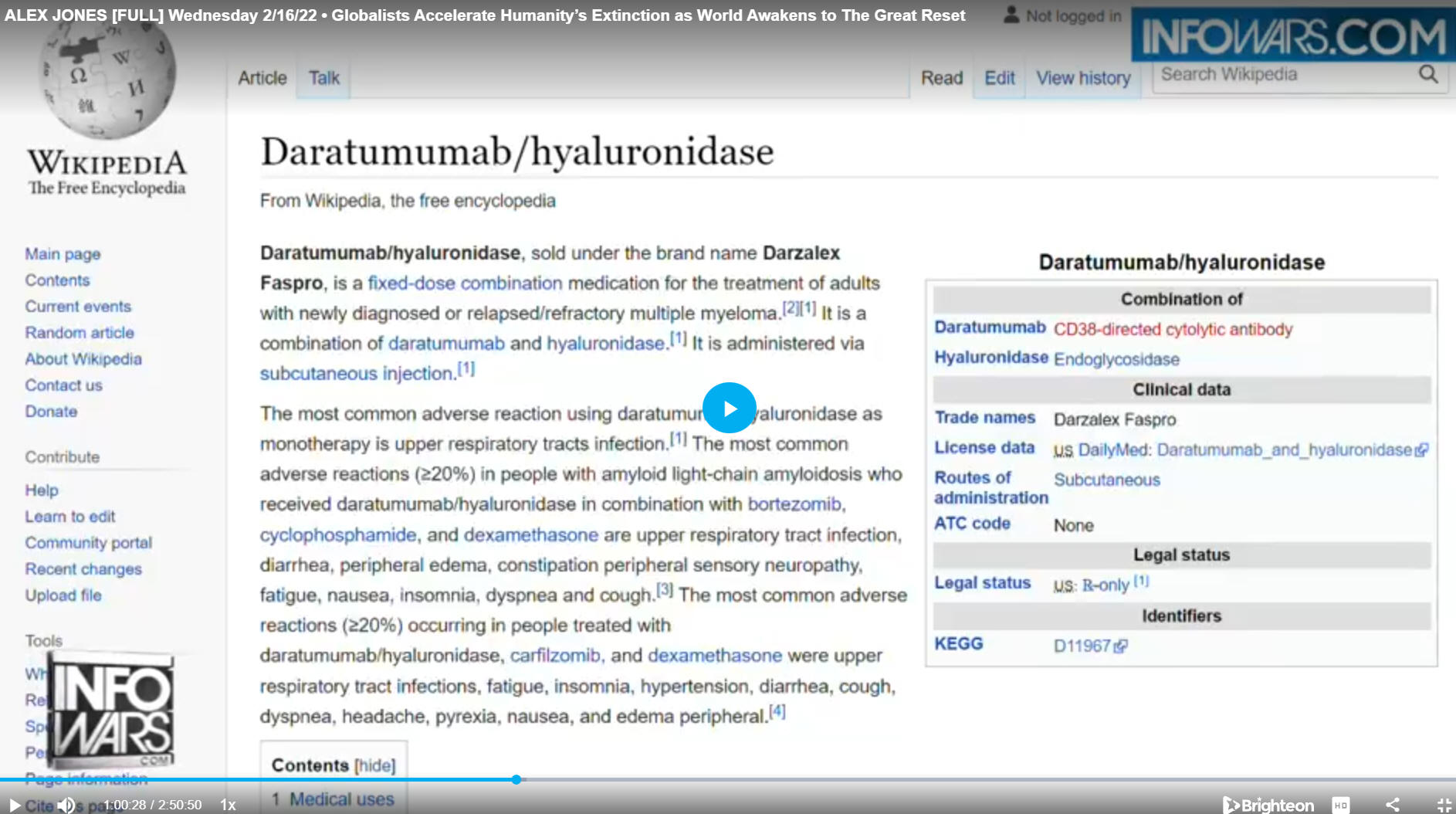Mute the video with the speaker icon
1456x814 pixels.
(x=67, y=806)
